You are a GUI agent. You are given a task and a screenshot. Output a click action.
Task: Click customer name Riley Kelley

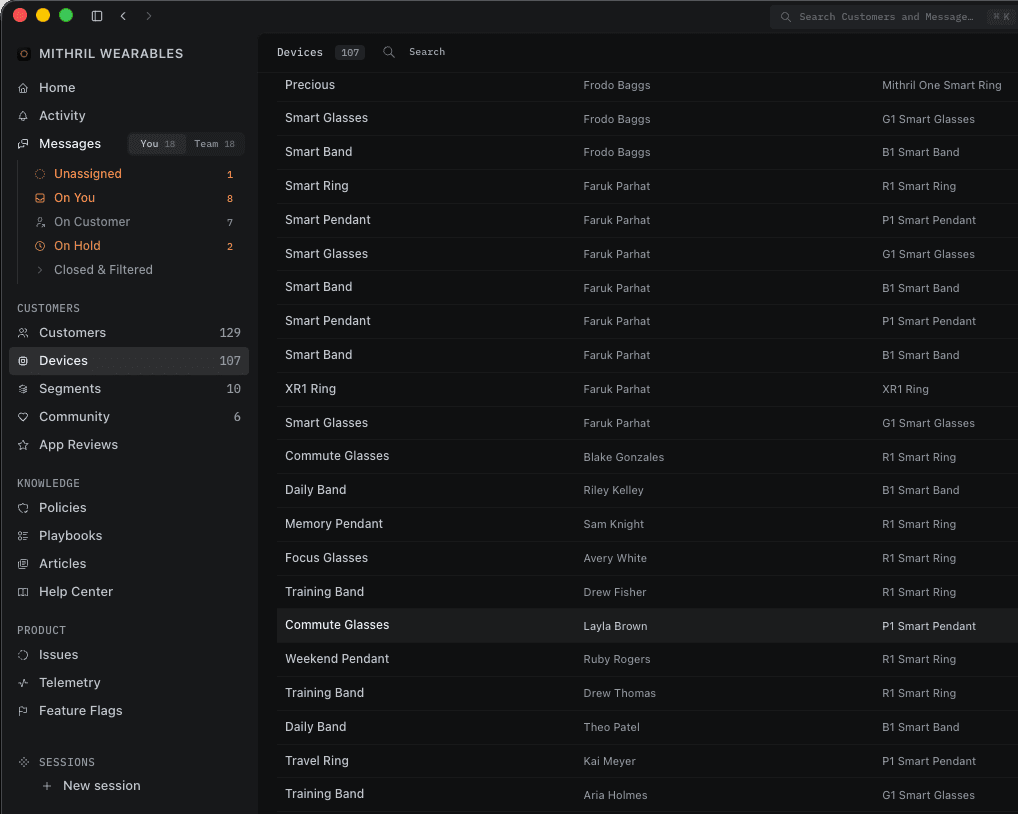click(614, 491)
